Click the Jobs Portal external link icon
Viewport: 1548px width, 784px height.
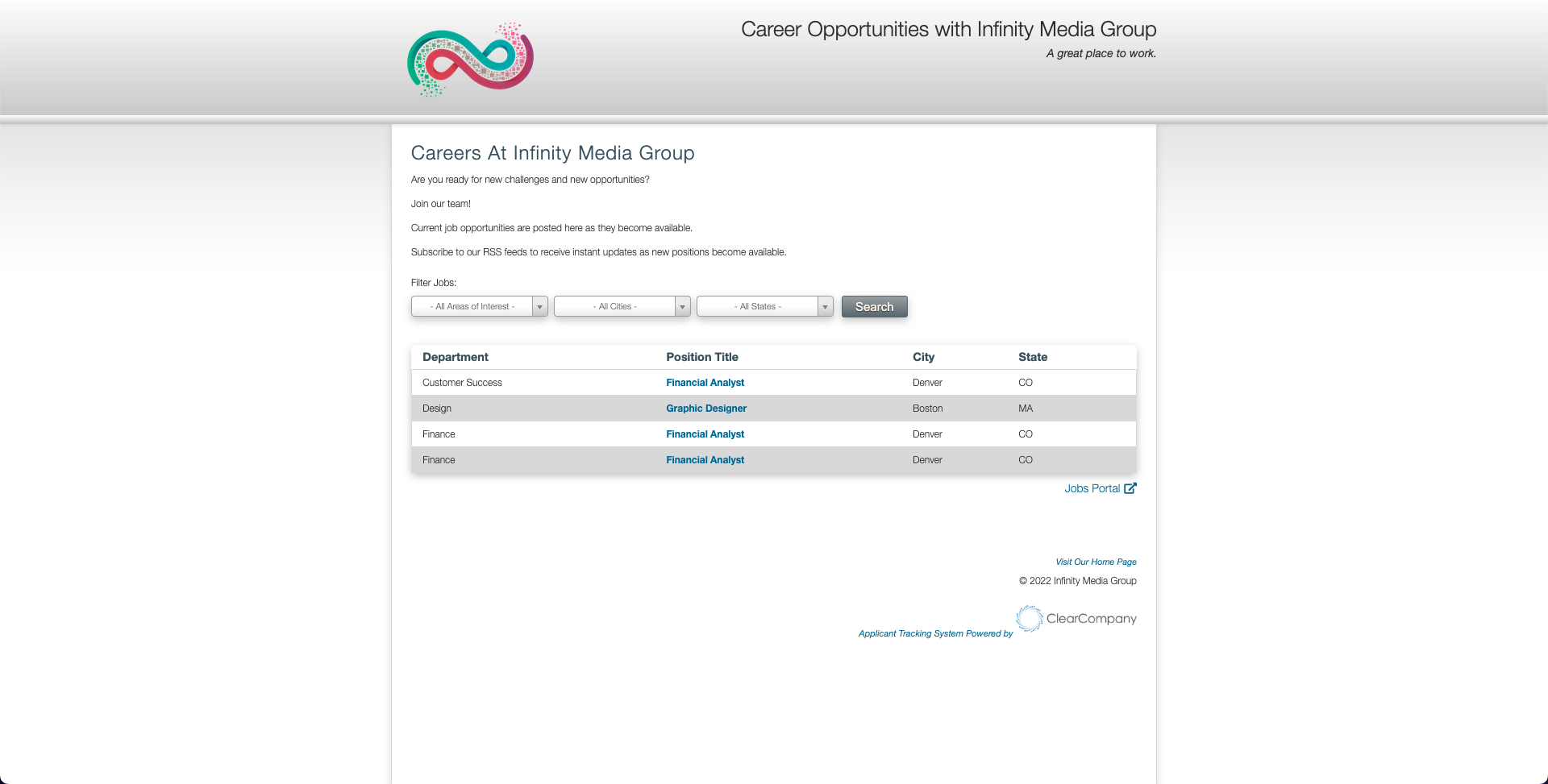click(x=1130, y=488)
